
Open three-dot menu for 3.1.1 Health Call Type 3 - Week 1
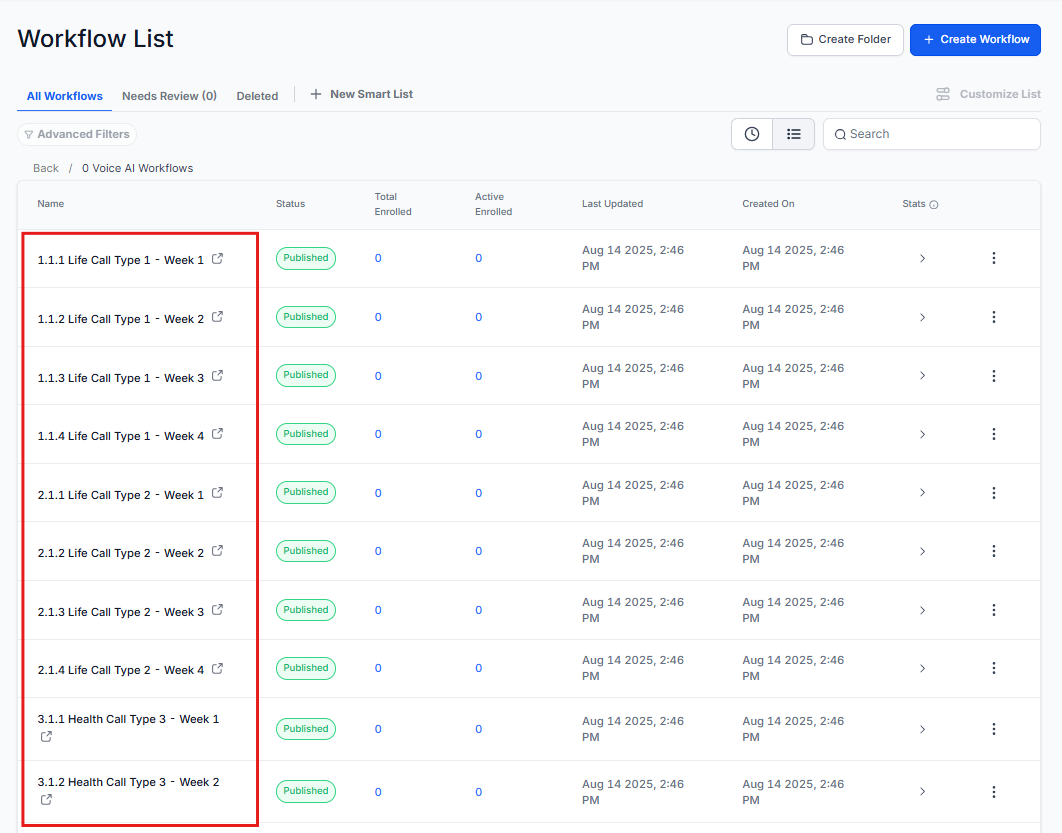[993, 730]
